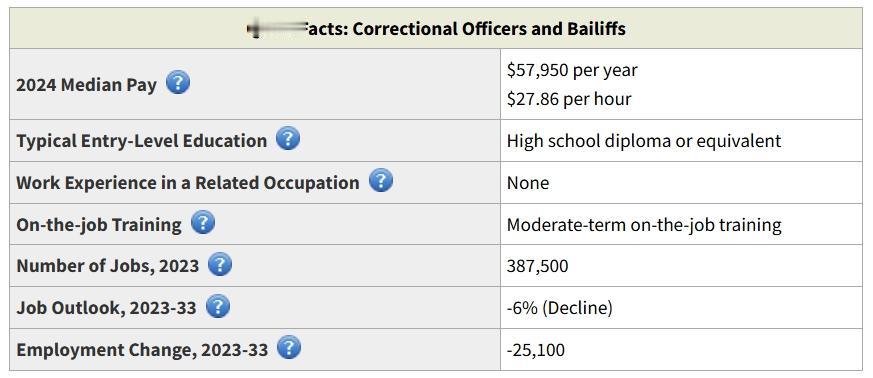Image resolution: width=873 pixels, height=378 pixels.
Task: Select High school diploma or equivalent cell
Action: 644,141
